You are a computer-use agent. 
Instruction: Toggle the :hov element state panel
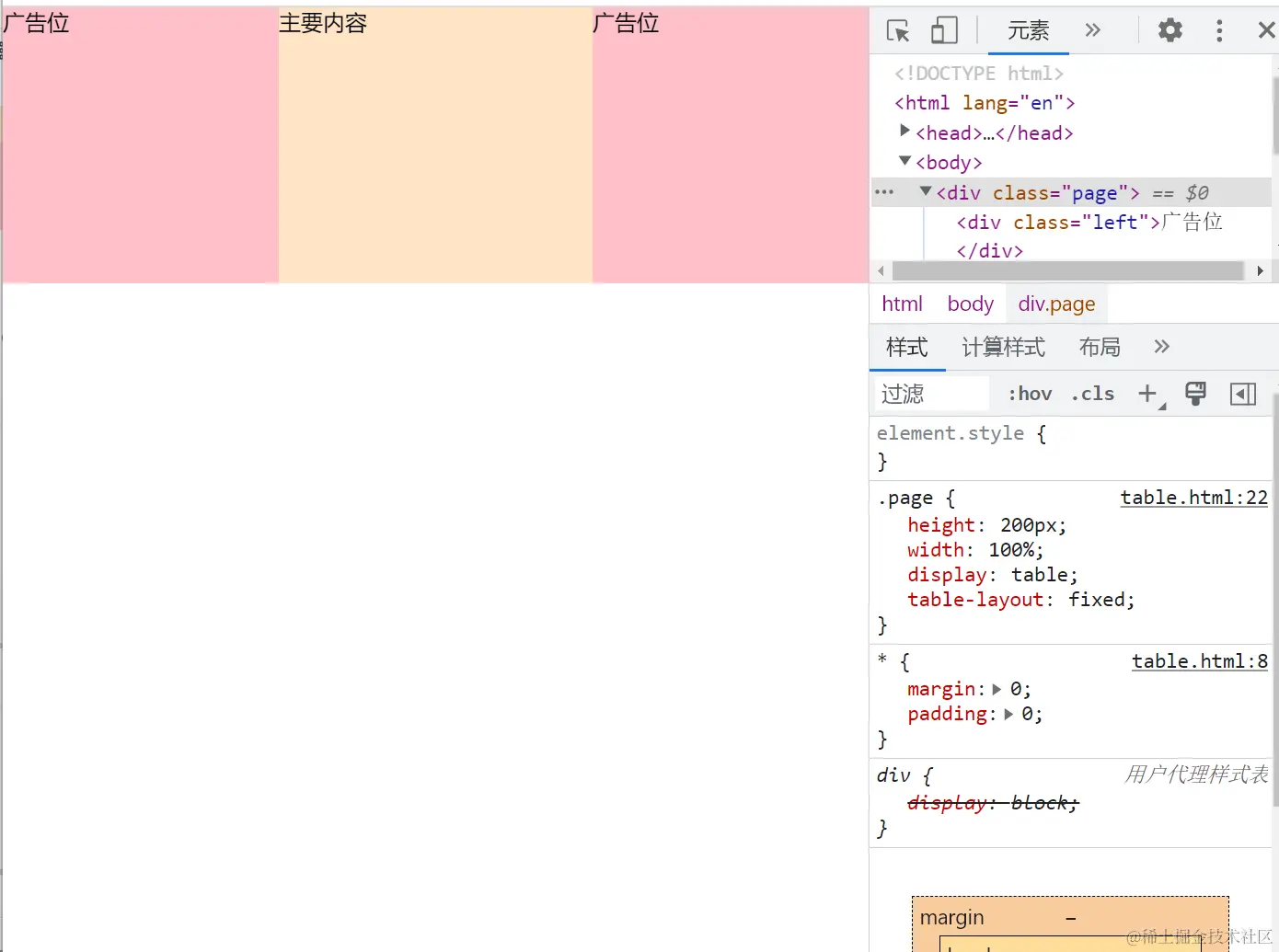1030,395
